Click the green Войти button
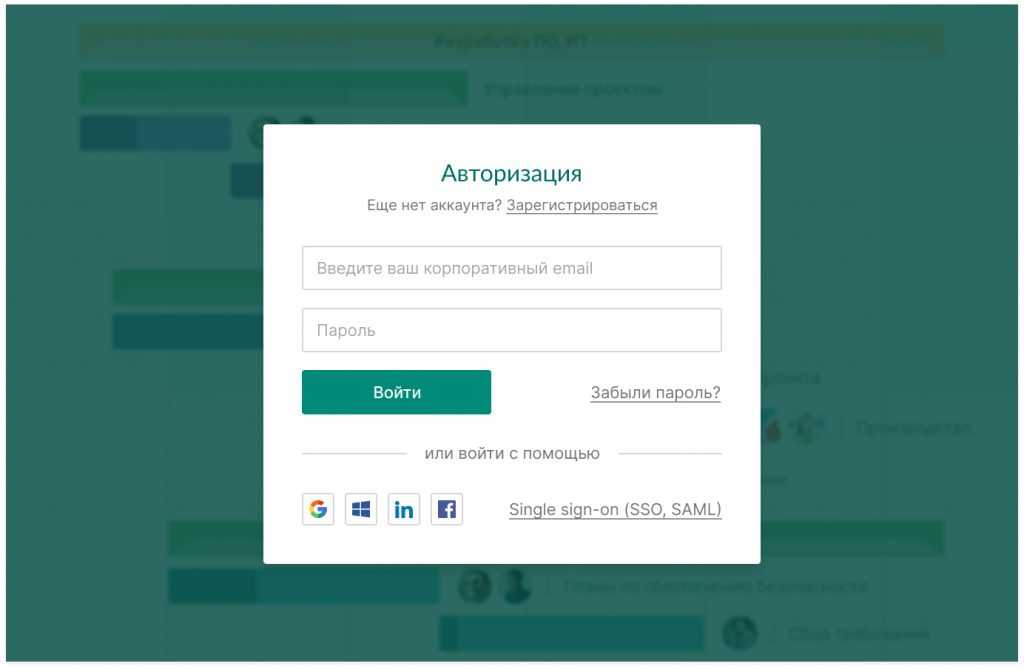 pos(396,392)
